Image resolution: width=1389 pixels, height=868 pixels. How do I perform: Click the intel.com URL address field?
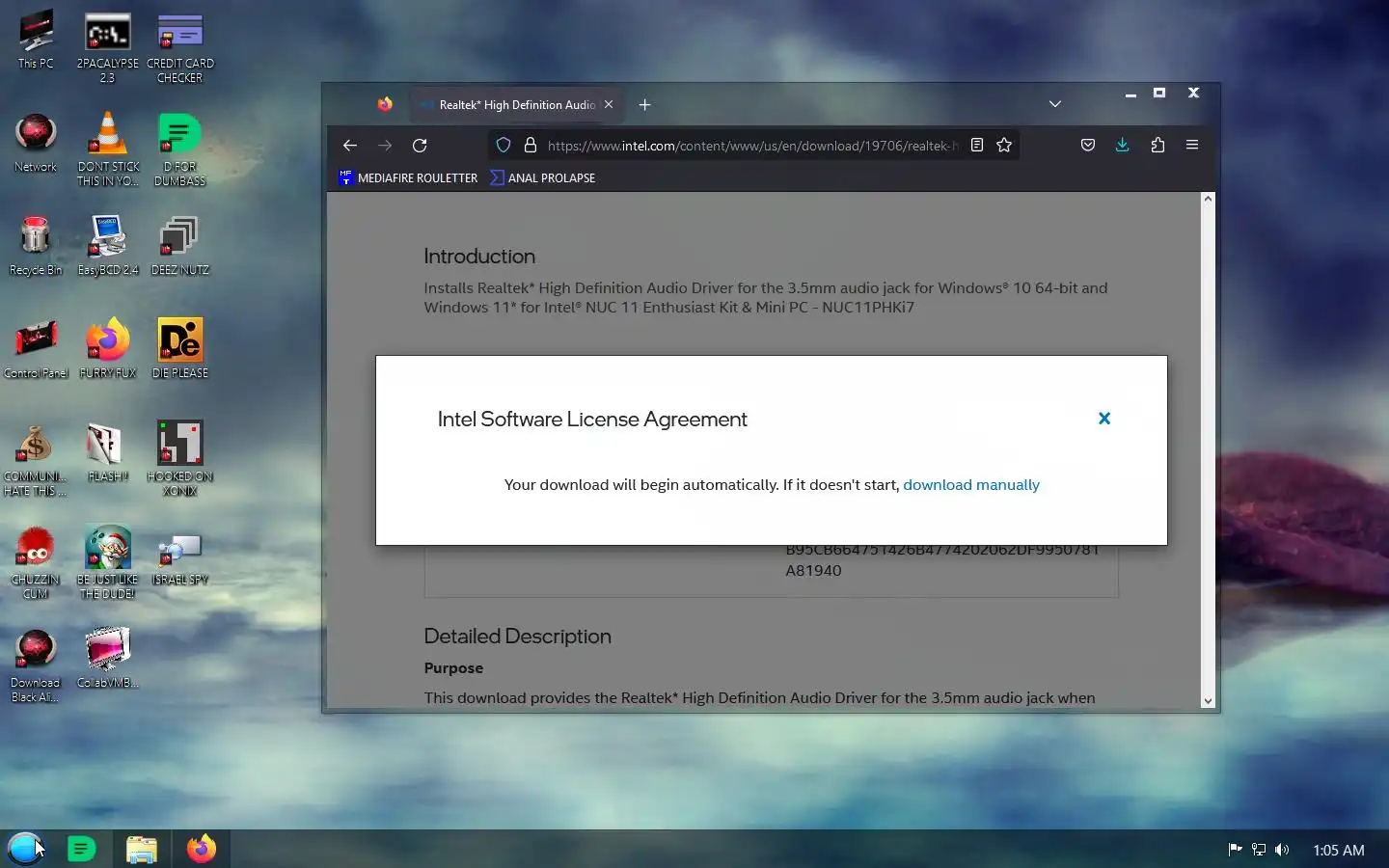752,146
